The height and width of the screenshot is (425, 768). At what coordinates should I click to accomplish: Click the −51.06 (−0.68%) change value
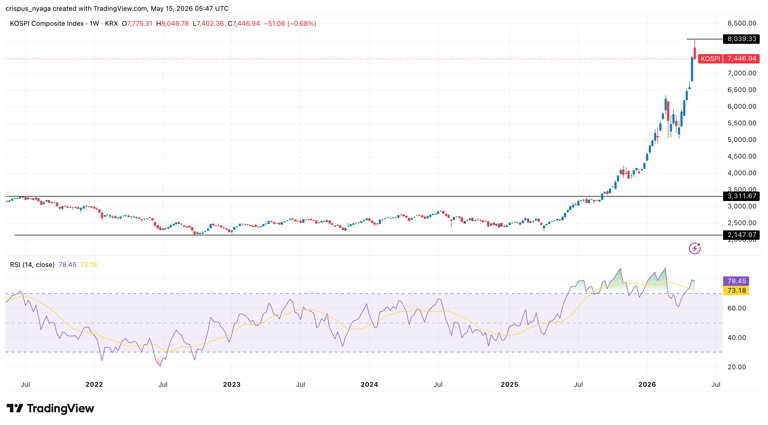(x=290, y=24)
